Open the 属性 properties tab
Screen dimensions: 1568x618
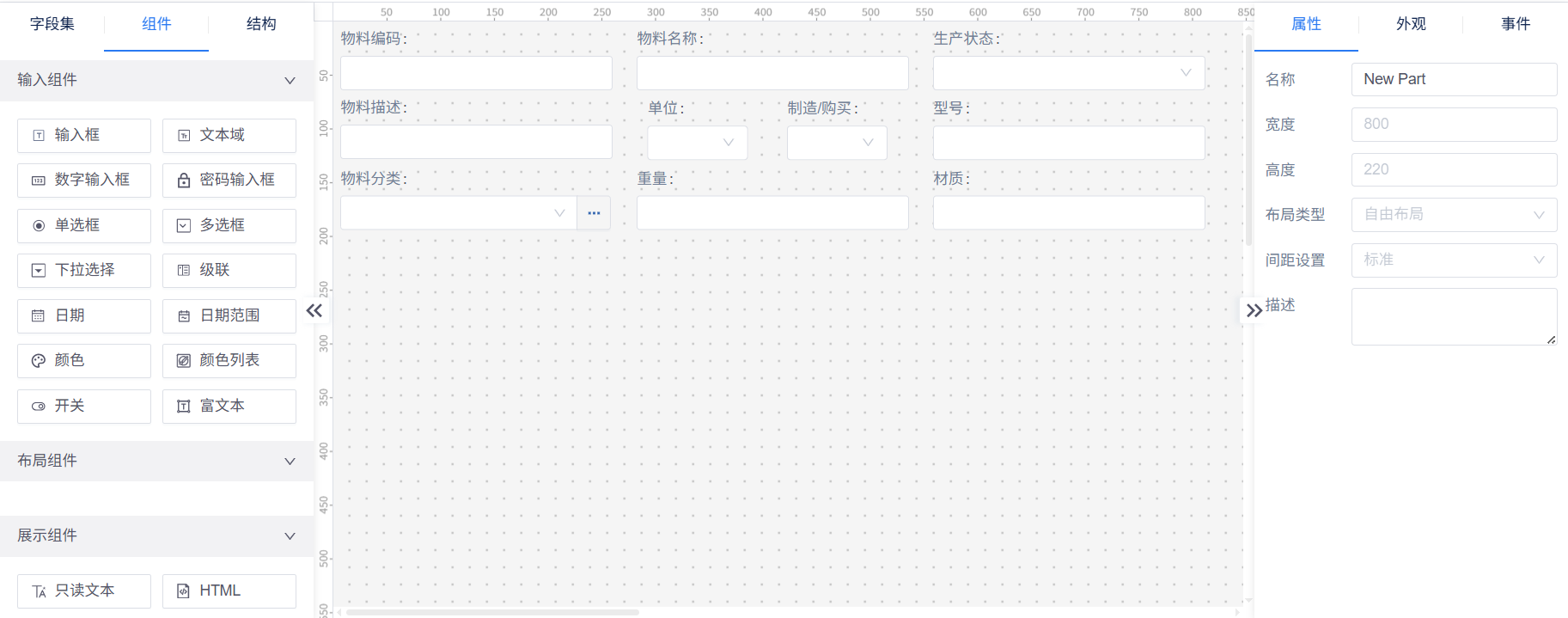tap(1306, 24)
